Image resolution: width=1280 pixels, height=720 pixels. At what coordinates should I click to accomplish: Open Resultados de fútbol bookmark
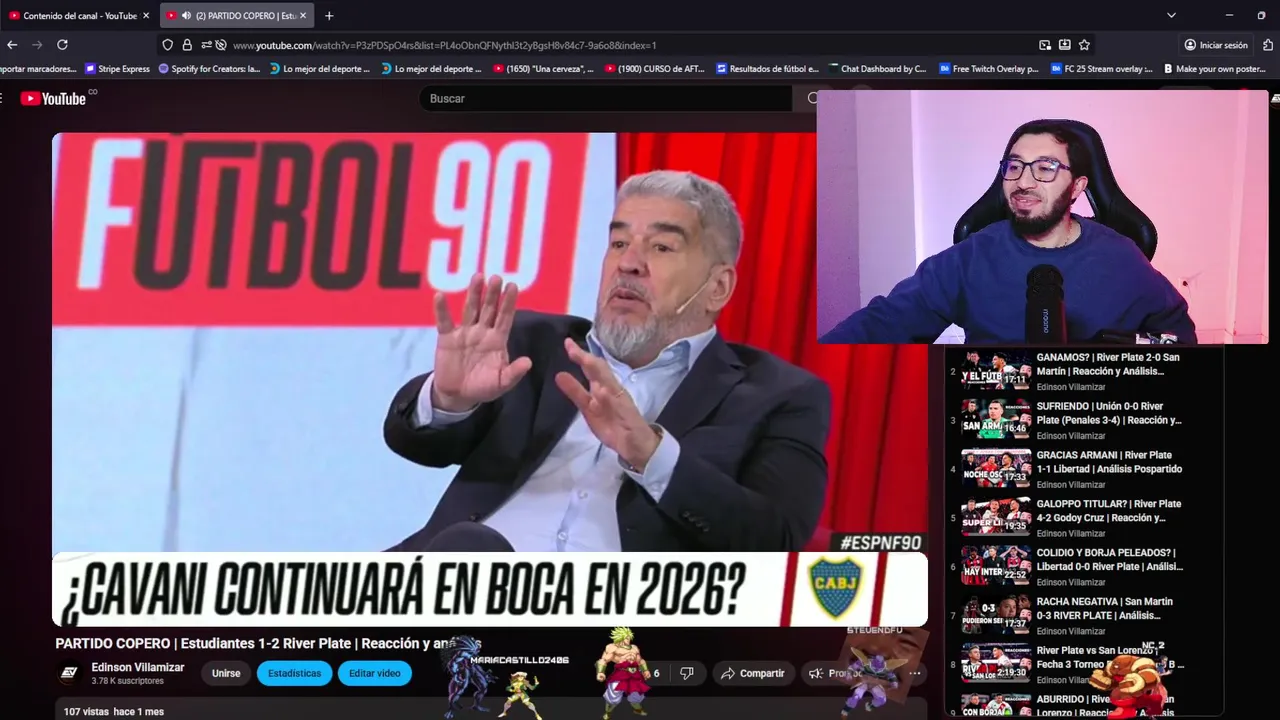[x=767, y=69]
